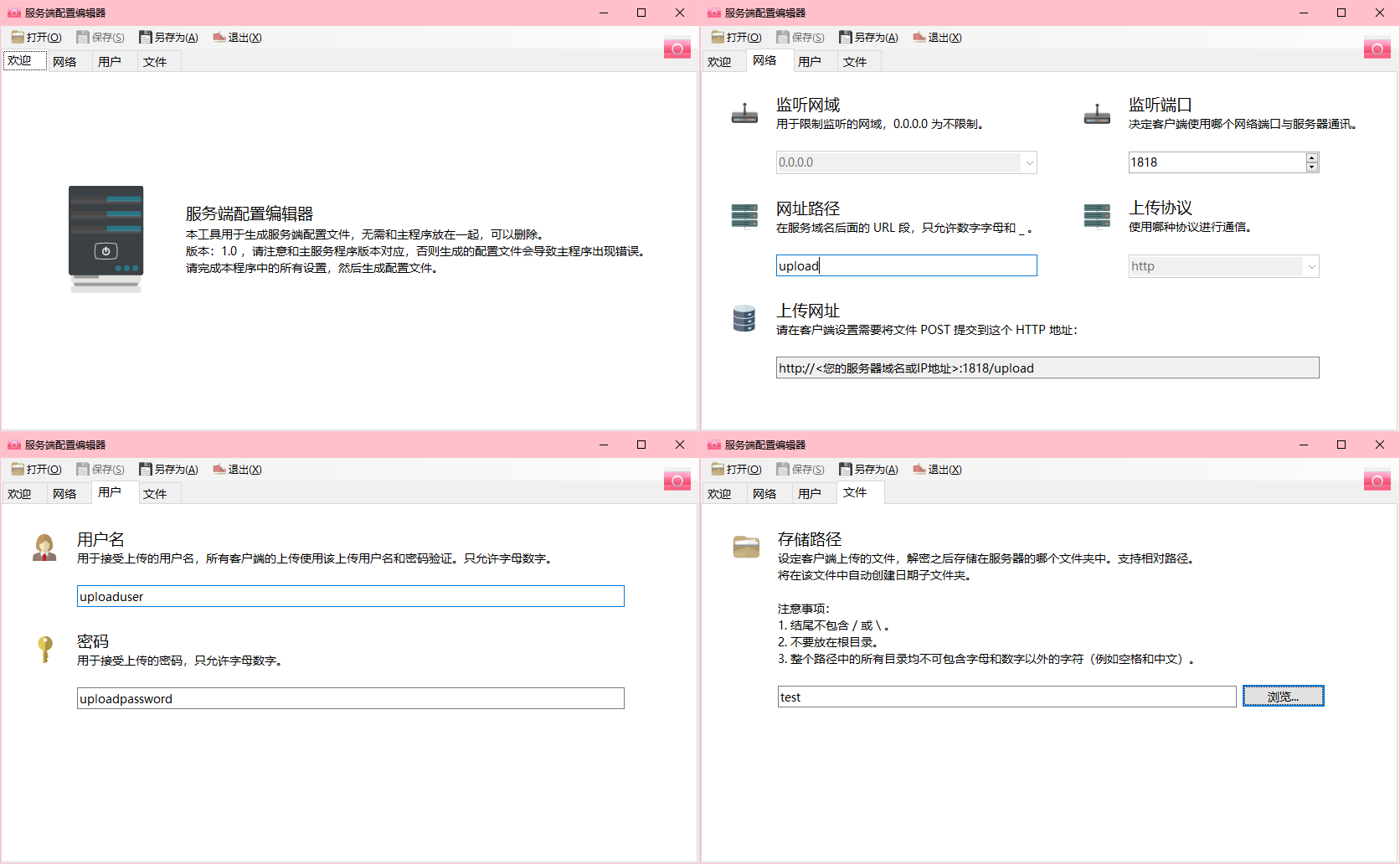The image size is (1400, 864).
Task: Click 保存 in bottom-left window toolbar
Action: click(x=100, y=470)
